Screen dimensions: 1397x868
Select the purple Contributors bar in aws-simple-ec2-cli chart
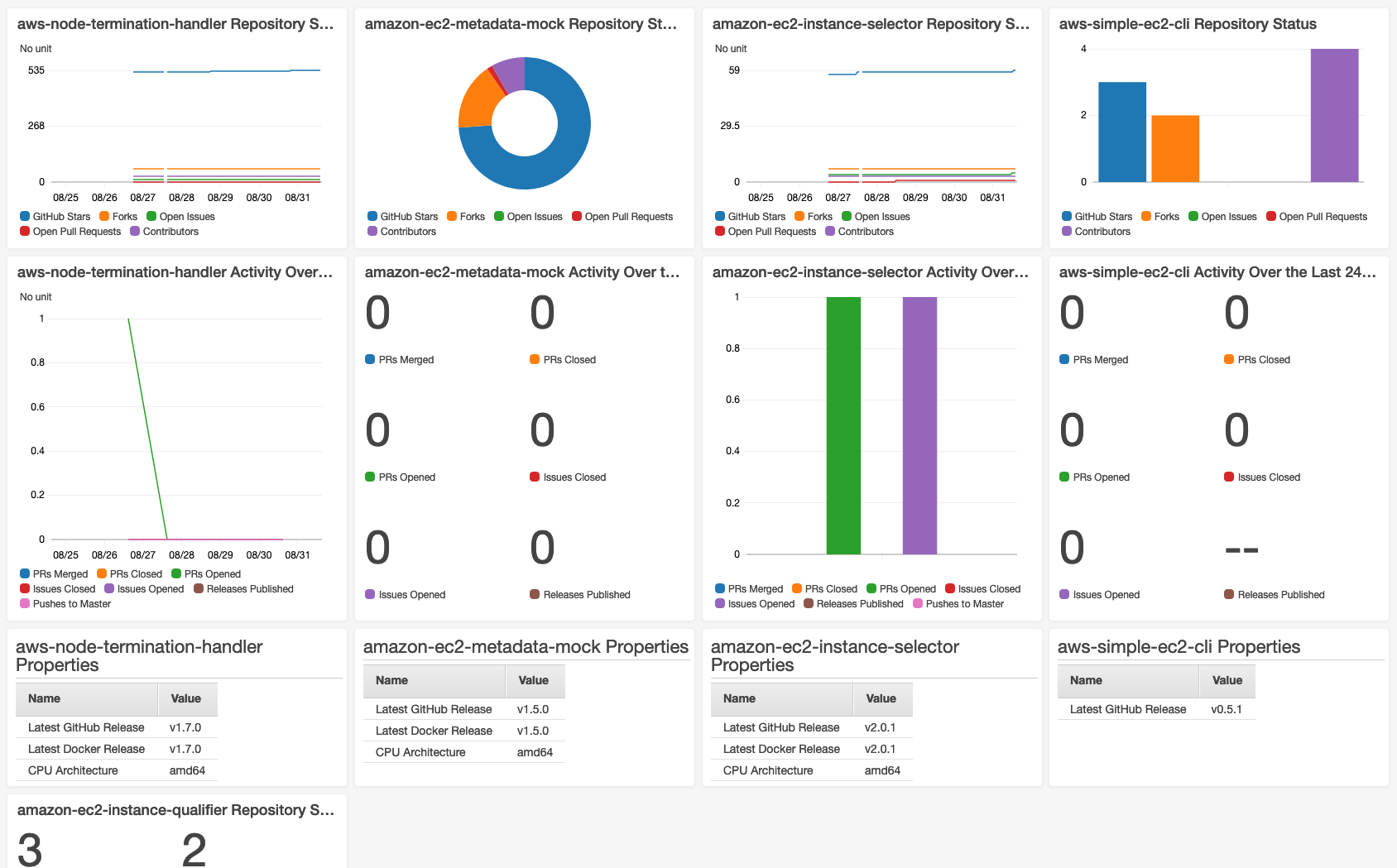coord(1334,116)
